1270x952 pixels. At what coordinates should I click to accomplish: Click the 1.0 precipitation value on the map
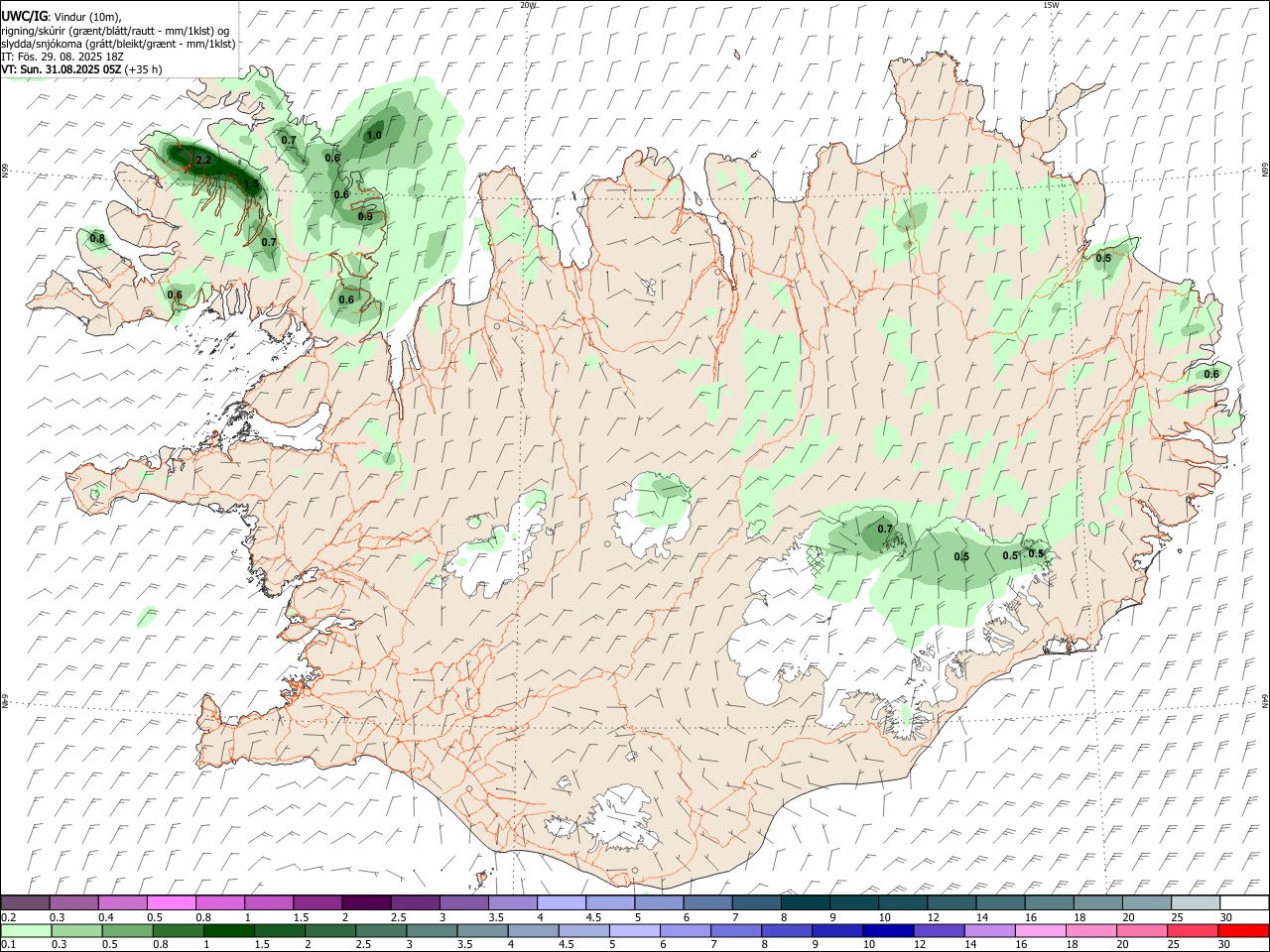pyautogui.click(x=374, y=136)
